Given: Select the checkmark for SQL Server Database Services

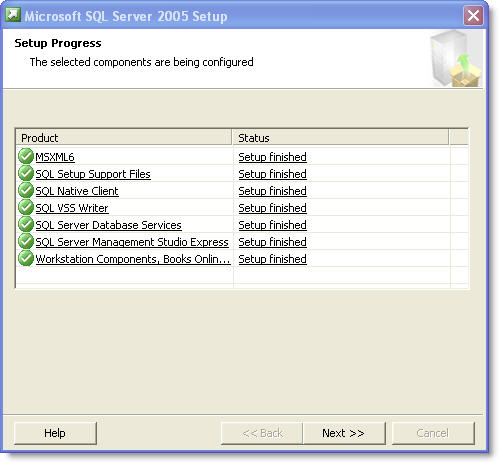Looking at the screenshot, I should [26, 224].
